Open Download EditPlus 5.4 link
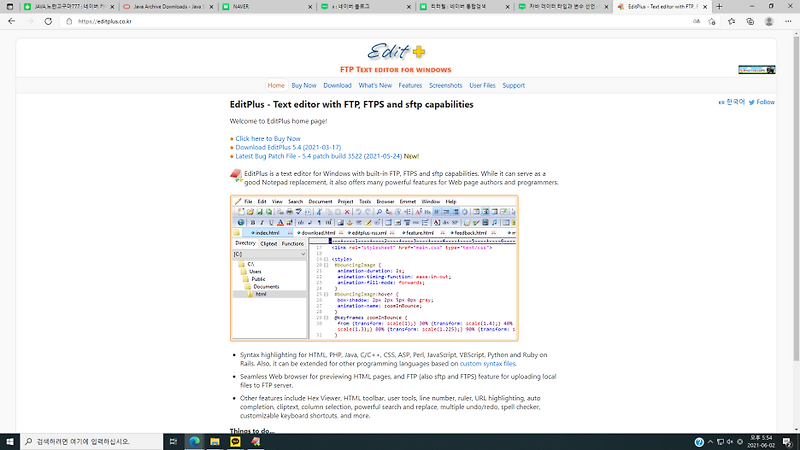 click(x=288, y=147)
